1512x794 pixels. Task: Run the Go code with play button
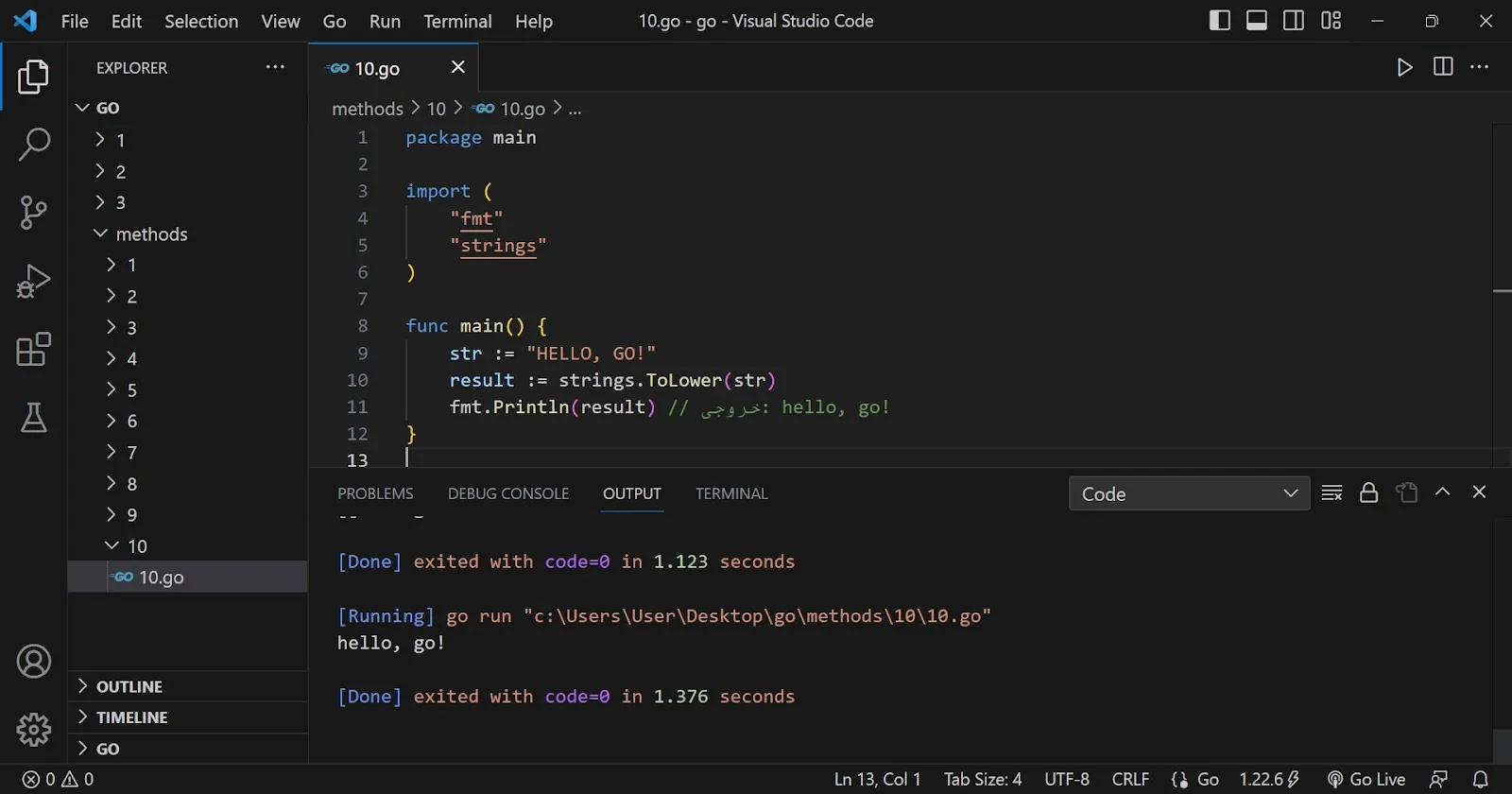(x=1405, y=67)
